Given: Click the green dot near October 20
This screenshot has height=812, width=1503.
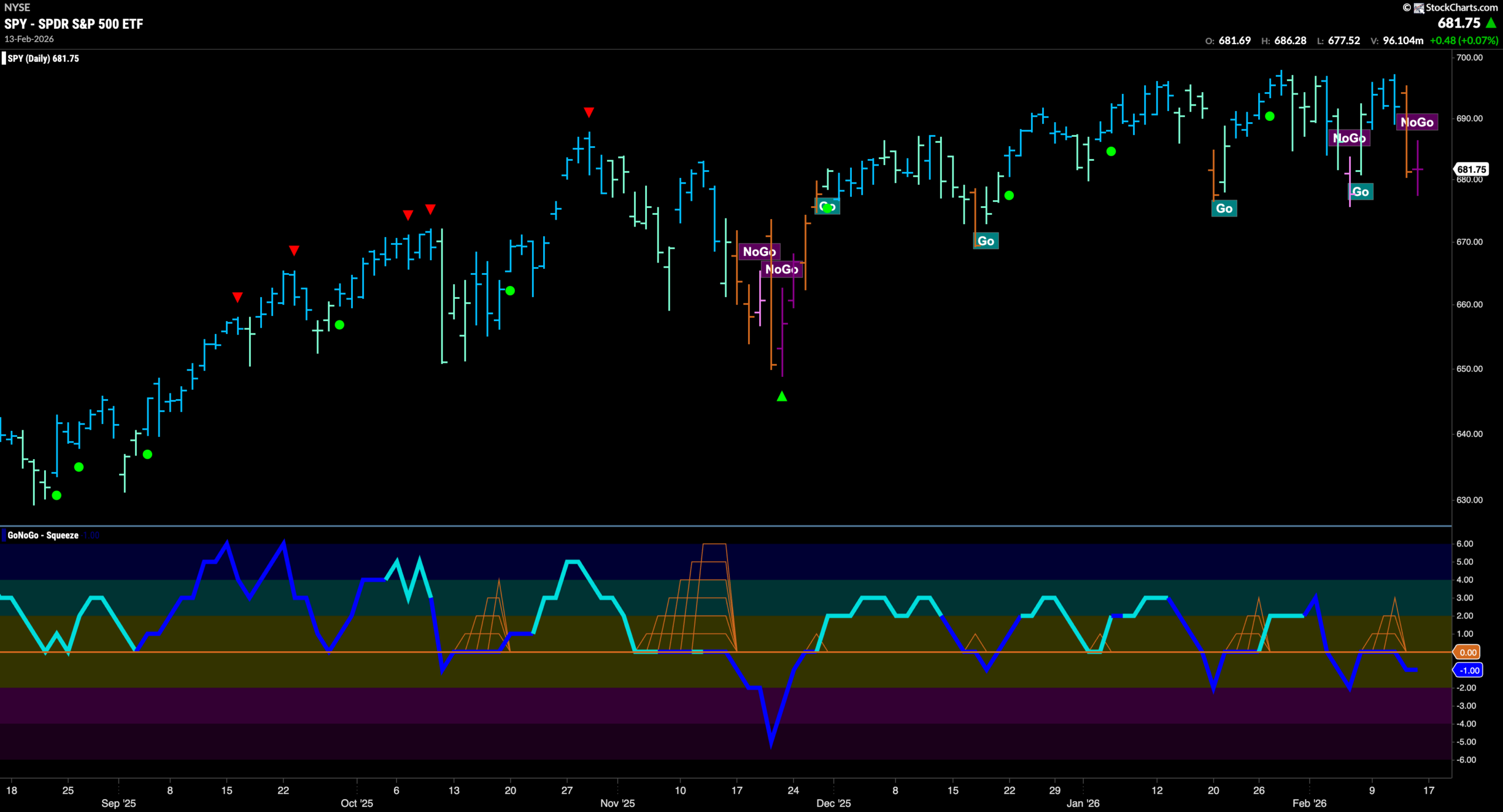Looking at the screenshot, I should [510, 291].
